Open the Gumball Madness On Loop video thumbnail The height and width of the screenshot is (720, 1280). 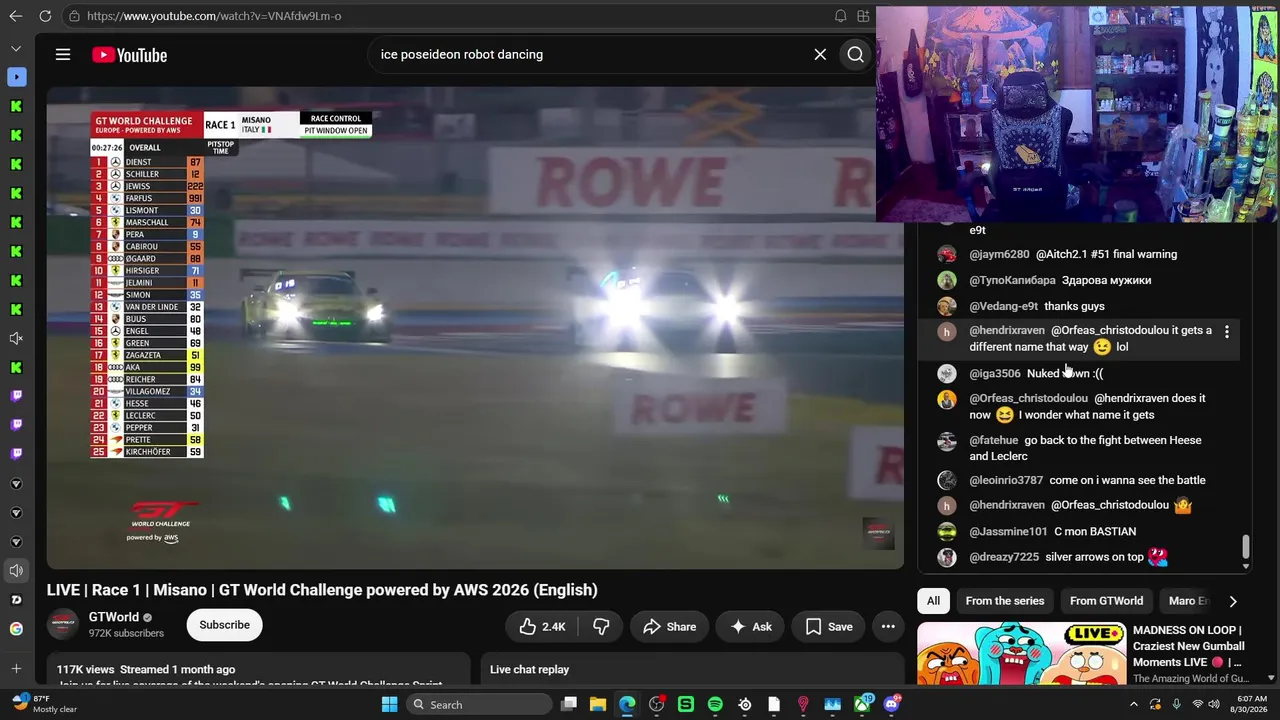1021,653
